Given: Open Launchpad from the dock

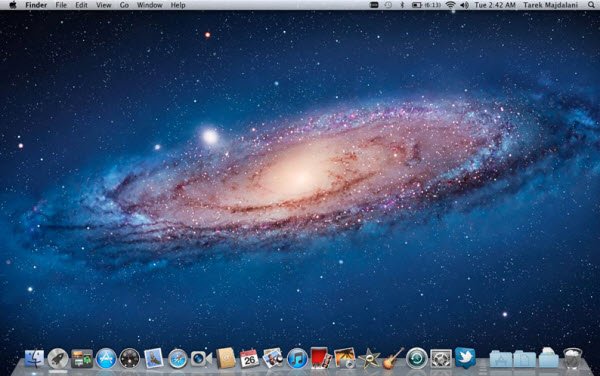Looking at the screenshot, I should 58,359.
